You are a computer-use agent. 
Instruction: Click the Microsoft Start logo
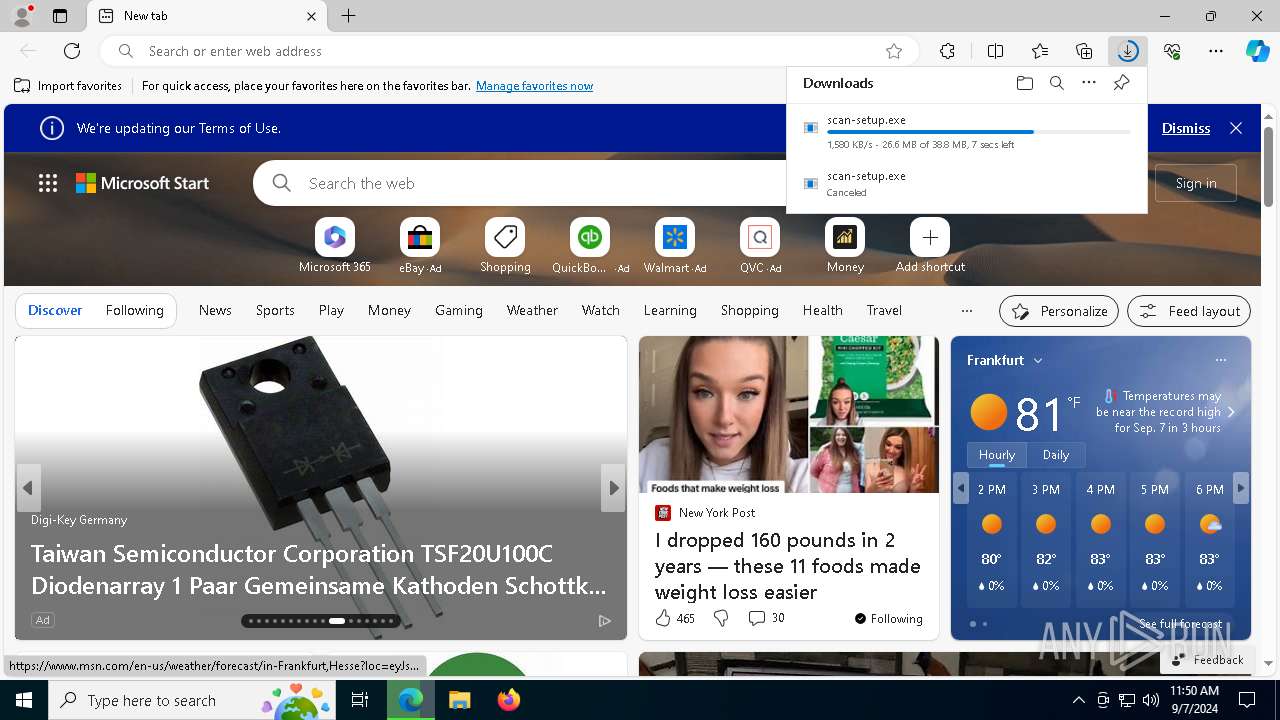143,183
